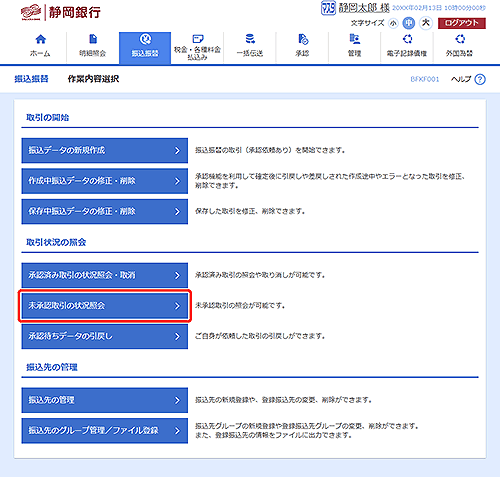Click chevron on 振込データの新規作成

[x=177, y=151]
